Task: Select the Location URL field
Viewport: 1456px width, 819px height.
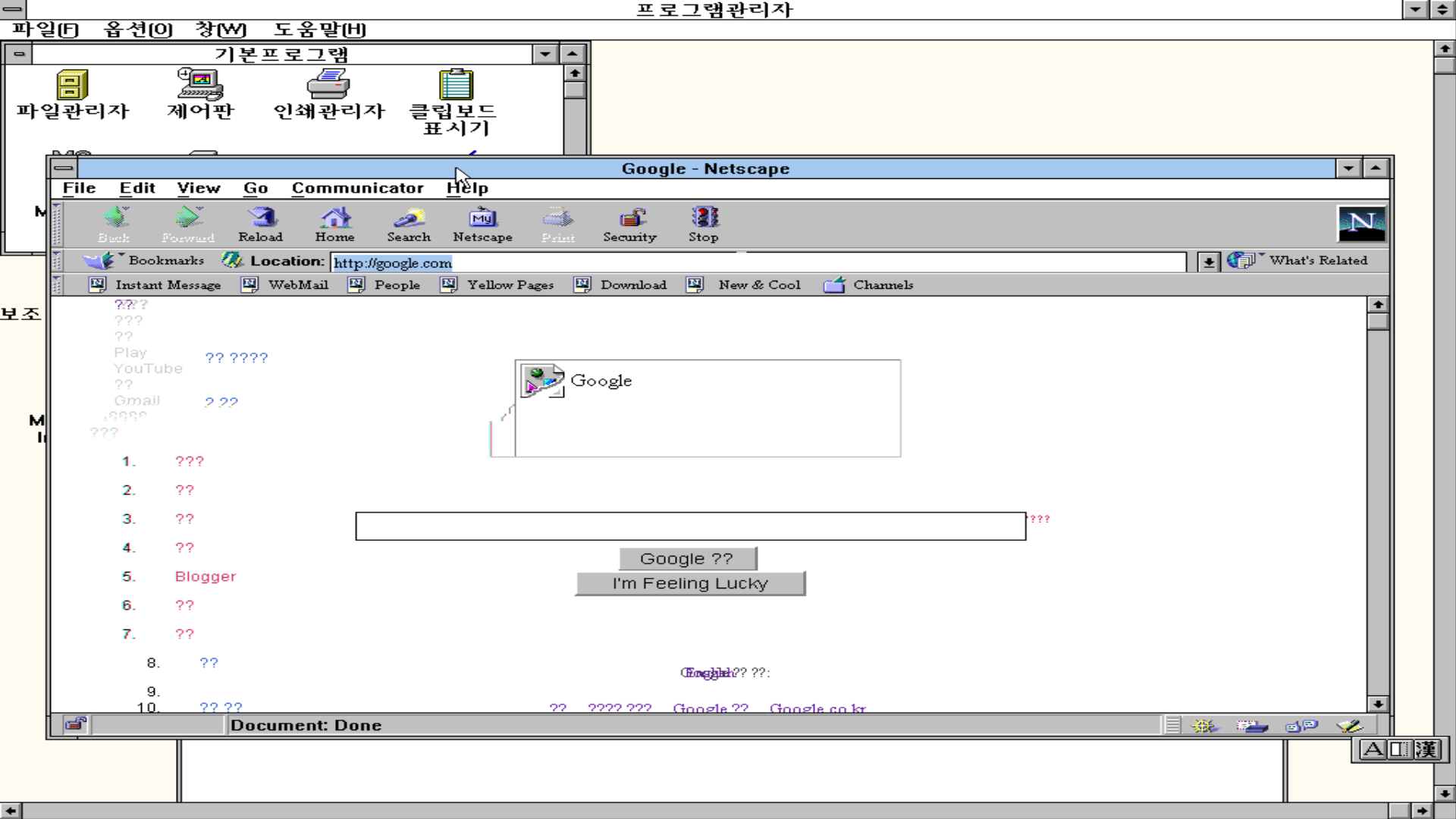Action: tap(758, 262)
